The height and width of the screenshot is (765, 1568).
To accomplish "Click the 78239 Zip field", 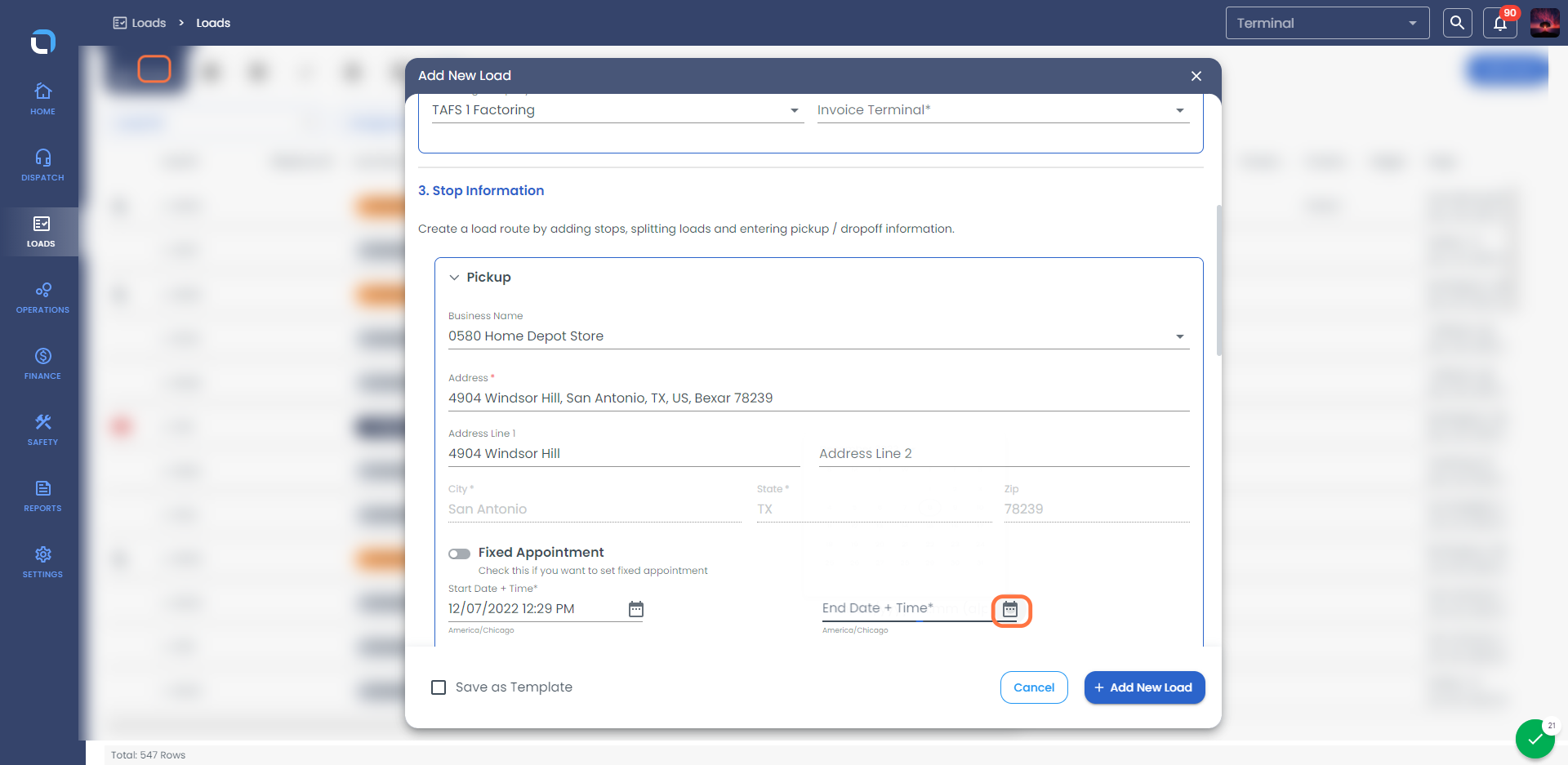I will [x=1097, y=509].
